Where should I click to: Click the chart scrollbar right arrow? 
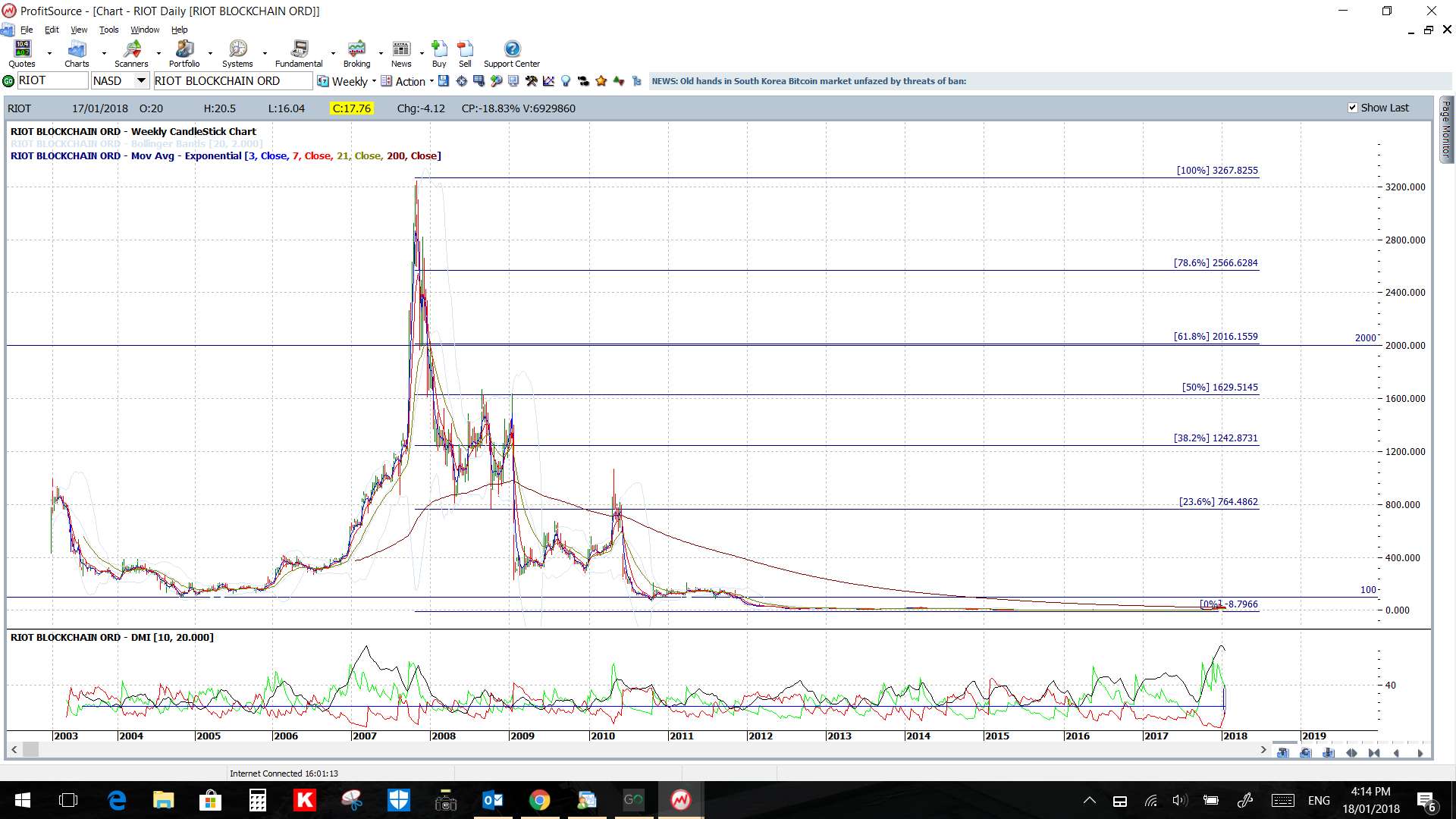[1263, 749]
